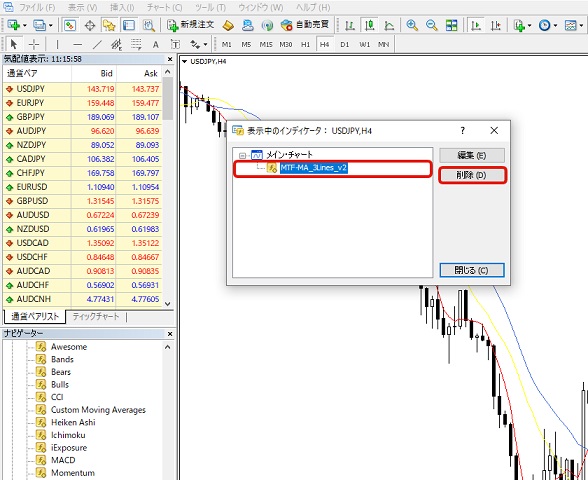
Task: Select the USDJPY row in Market Watch
Action: pyautogui.click(x=82, y=89)
